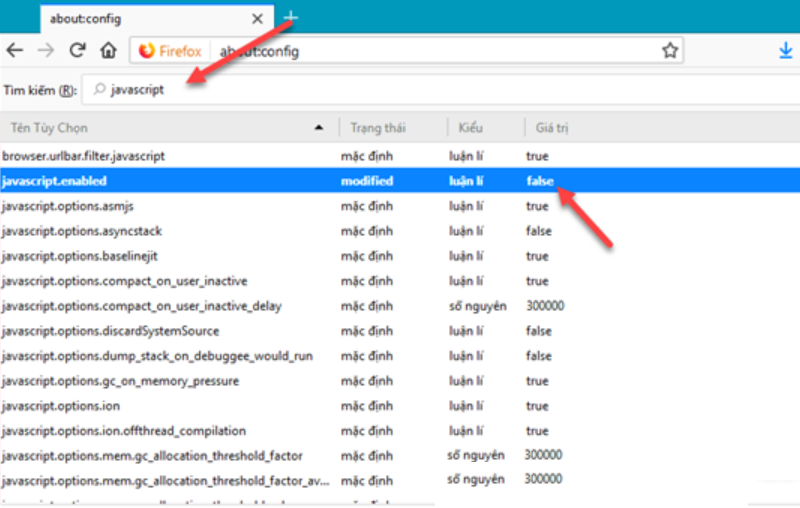Select the javascript.enabled preference
Screen dimensions: 800x508
pos(400,181)
